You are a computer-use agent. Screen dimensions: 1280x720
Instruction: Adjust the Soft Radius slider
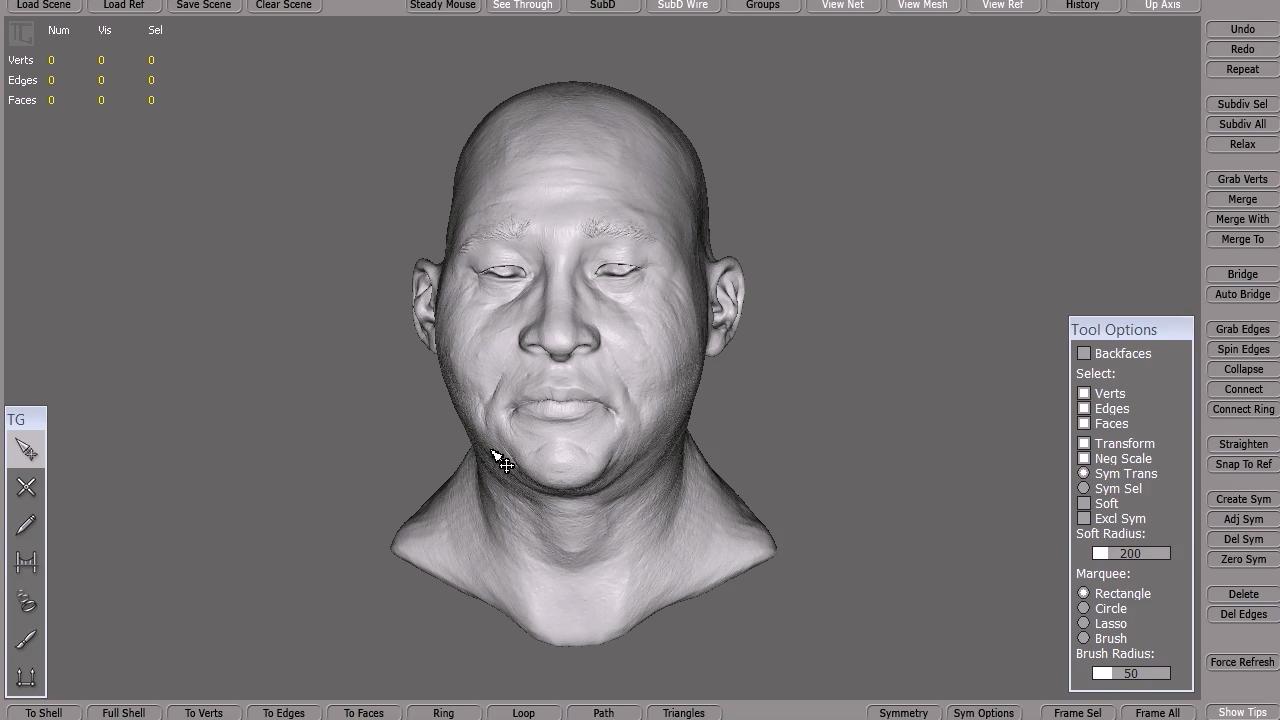point(1130,554)
